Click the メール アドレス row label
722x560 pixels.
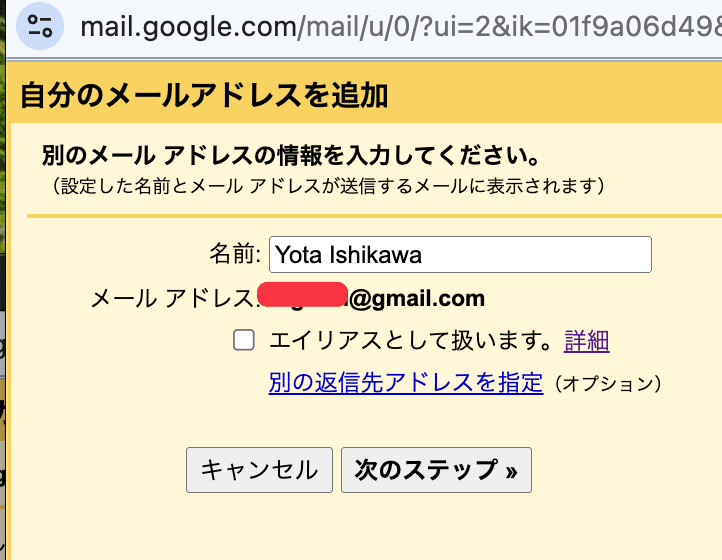click(x=172, y=298)
